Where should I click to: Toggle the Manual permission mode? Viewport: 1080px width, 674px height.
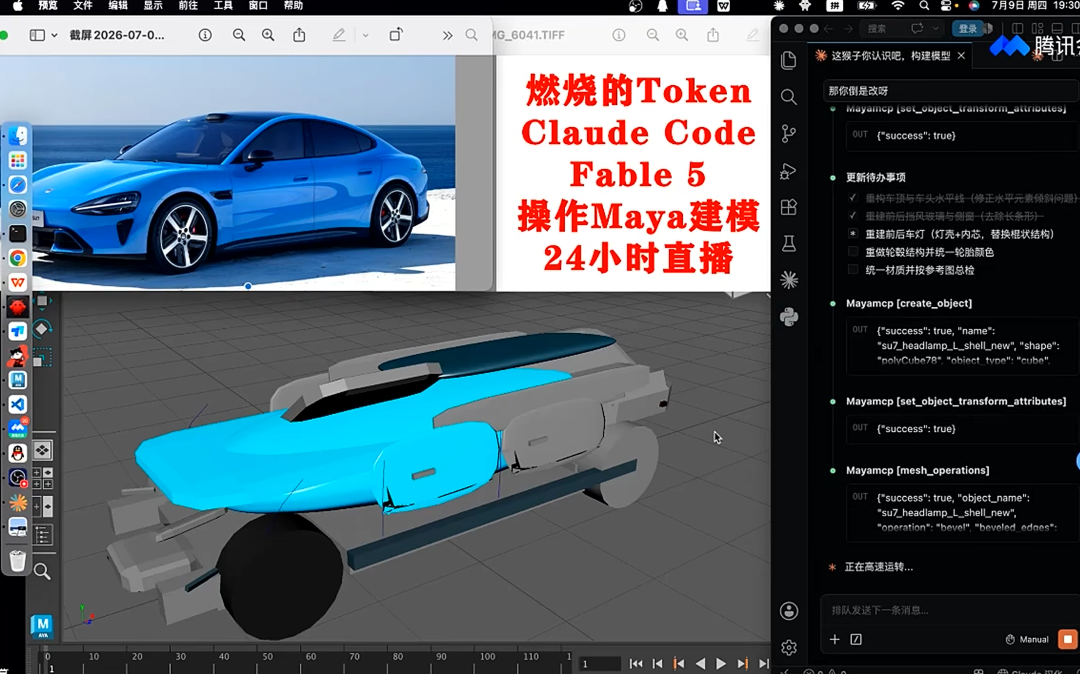pos(1027,640)
